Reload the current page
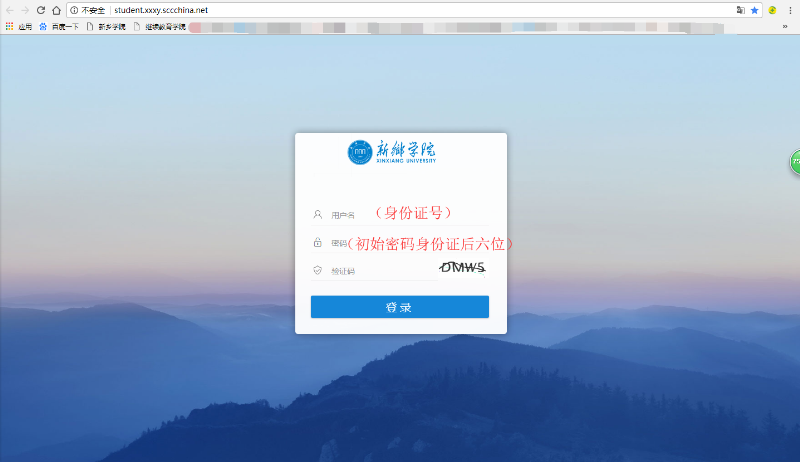Viewport: 800px width, 462px height. point(41,10)
